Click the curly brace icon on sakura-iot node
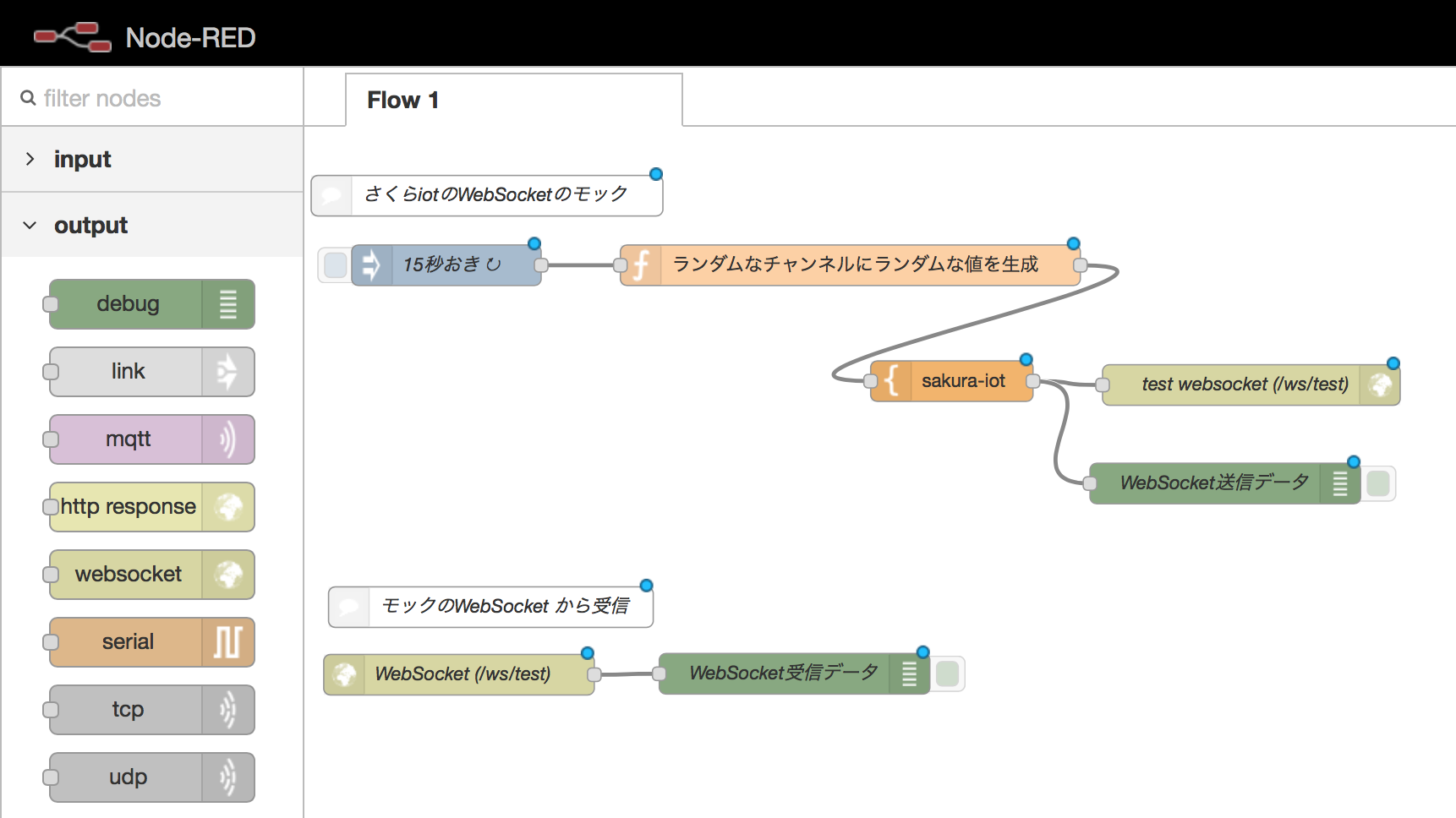Image resolution: width=1456 pixels, height=818 pixels. [891, 381]
